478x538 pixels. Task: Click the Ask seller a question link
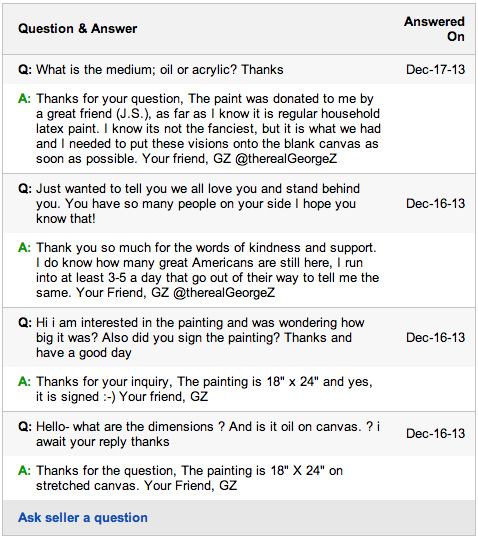click(83, 517)
